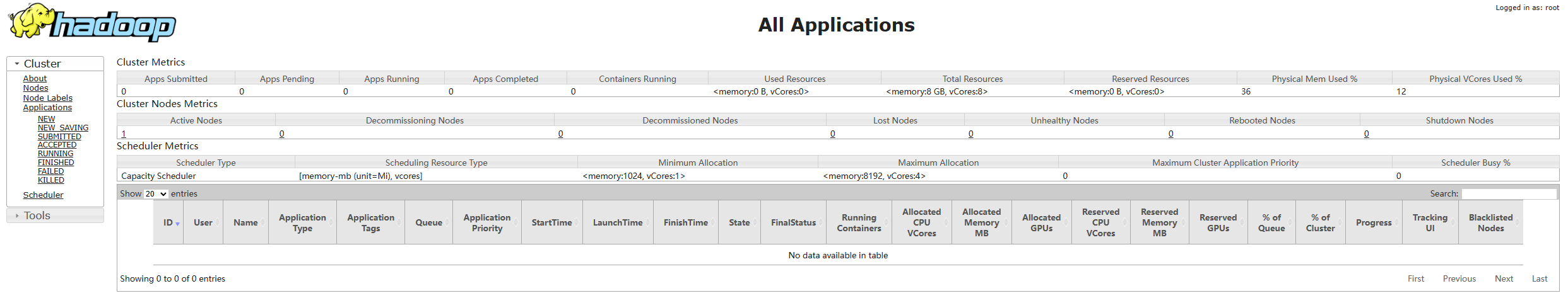Sort by FinalStatus column header
The height and width of the screenshot is (298, 1568).
click(x=793, y=222)
